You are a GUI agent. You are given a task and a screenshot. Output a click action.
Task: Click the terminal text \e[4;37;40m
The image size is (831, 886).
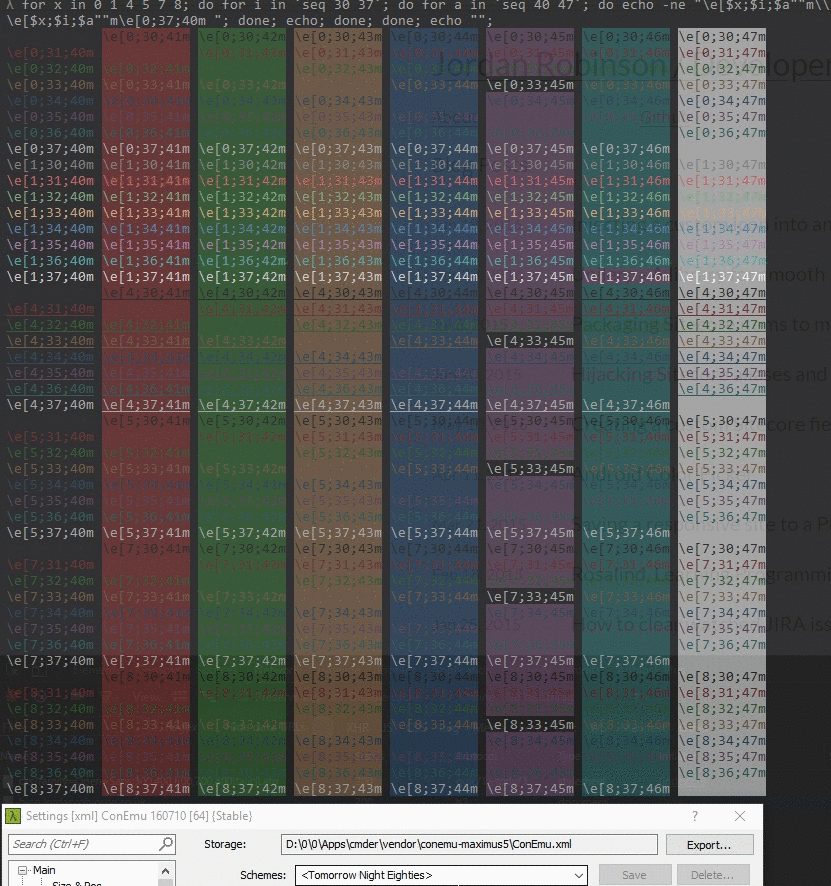(50, 405)
